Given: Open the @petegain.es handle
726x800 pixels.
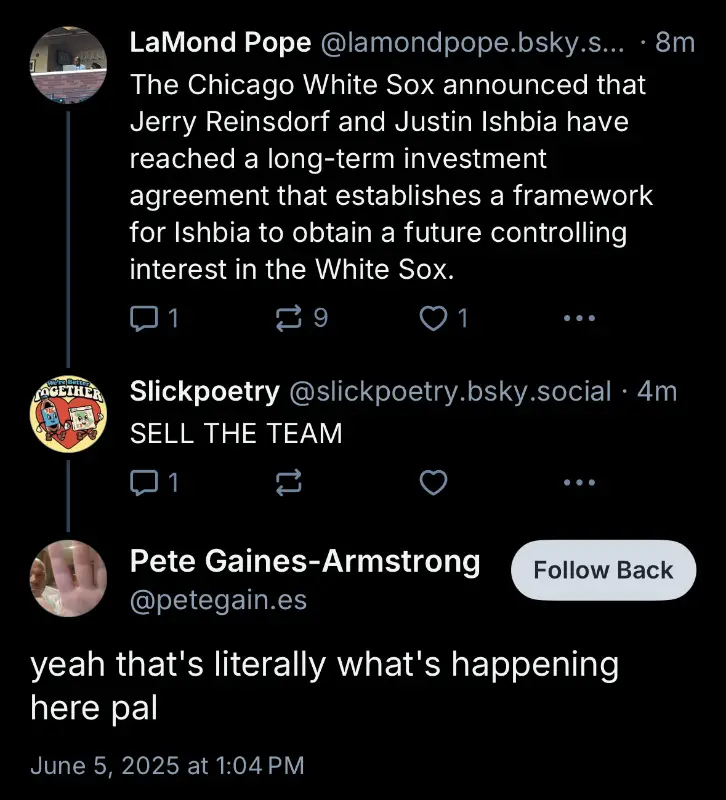Looking at the screenshot, I should click(218, 600).
